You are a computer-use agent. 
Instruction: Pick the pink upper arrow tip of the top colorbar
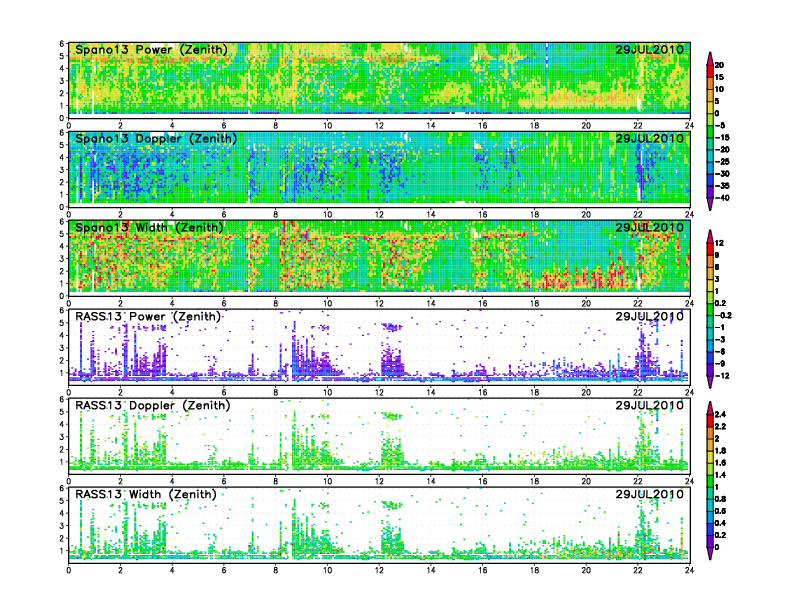(710, 58)
